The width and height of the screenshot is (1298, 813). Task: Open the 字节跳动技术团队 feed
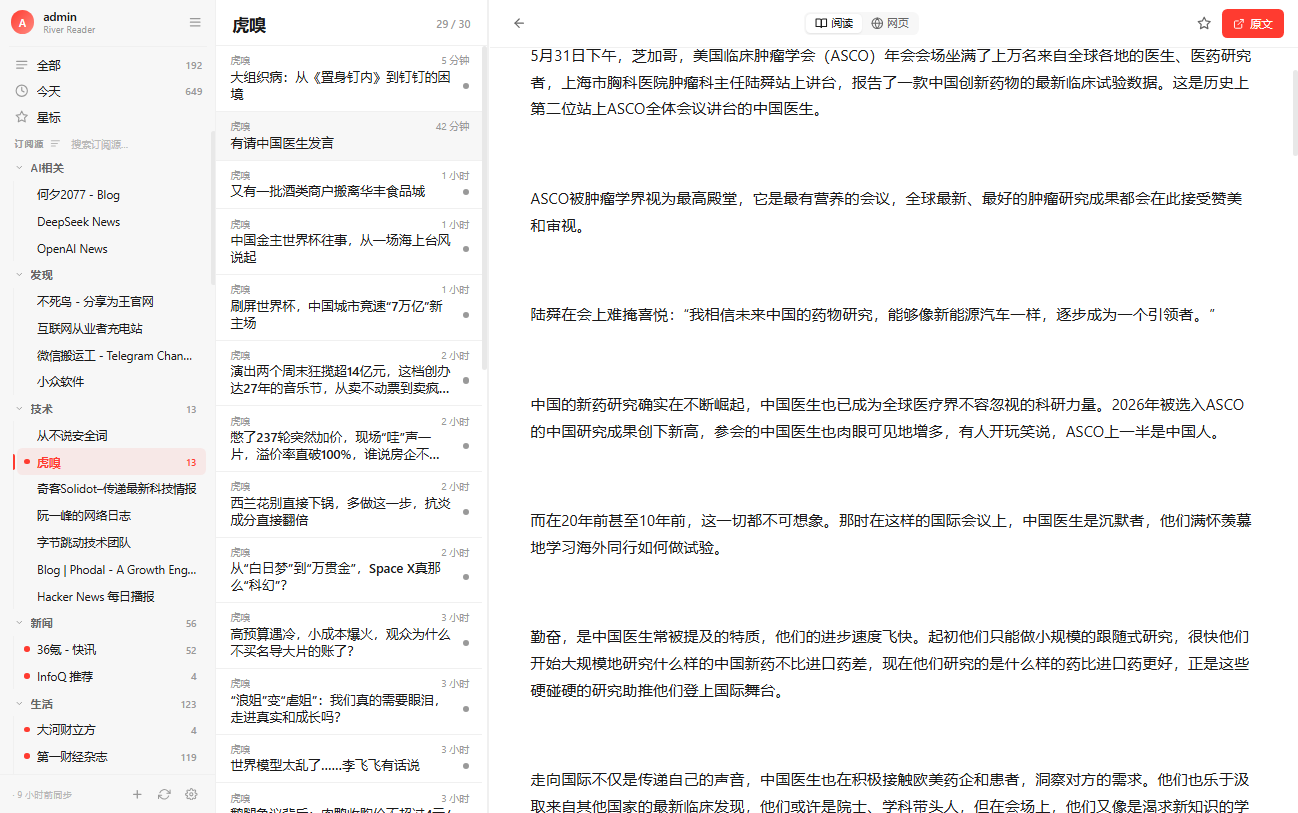tap(108, 543)
